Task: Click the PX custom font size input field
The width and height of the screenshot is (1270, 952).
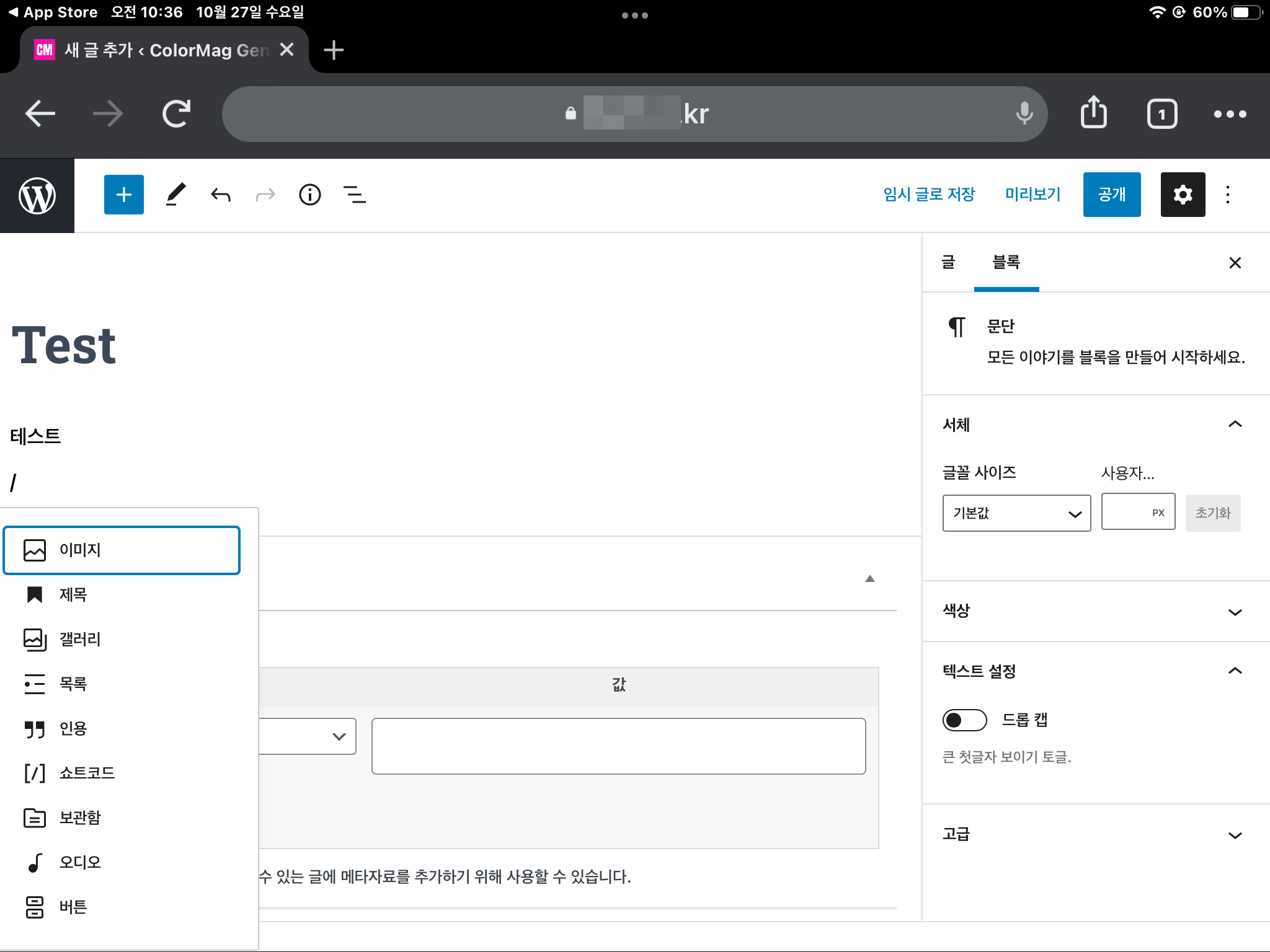Action: tap(1138, 511)
